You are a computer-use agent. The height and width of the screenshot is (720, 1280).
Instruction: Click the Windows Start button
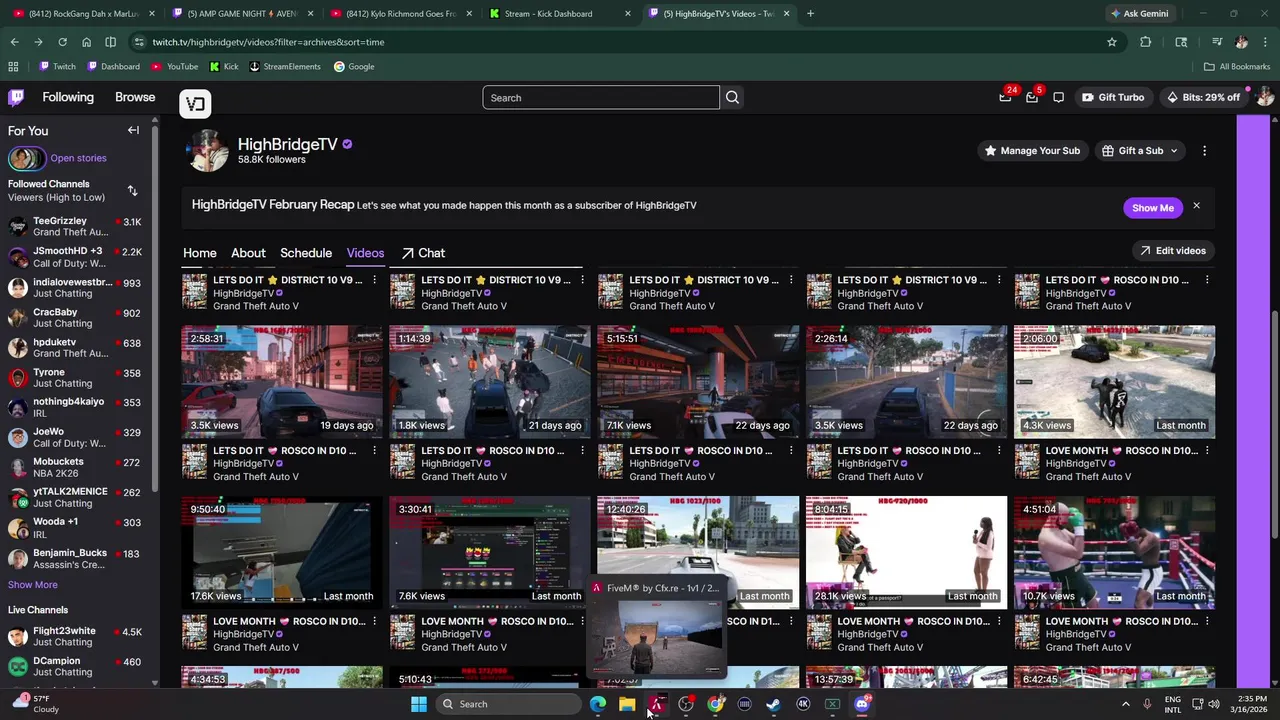point(419,704)
